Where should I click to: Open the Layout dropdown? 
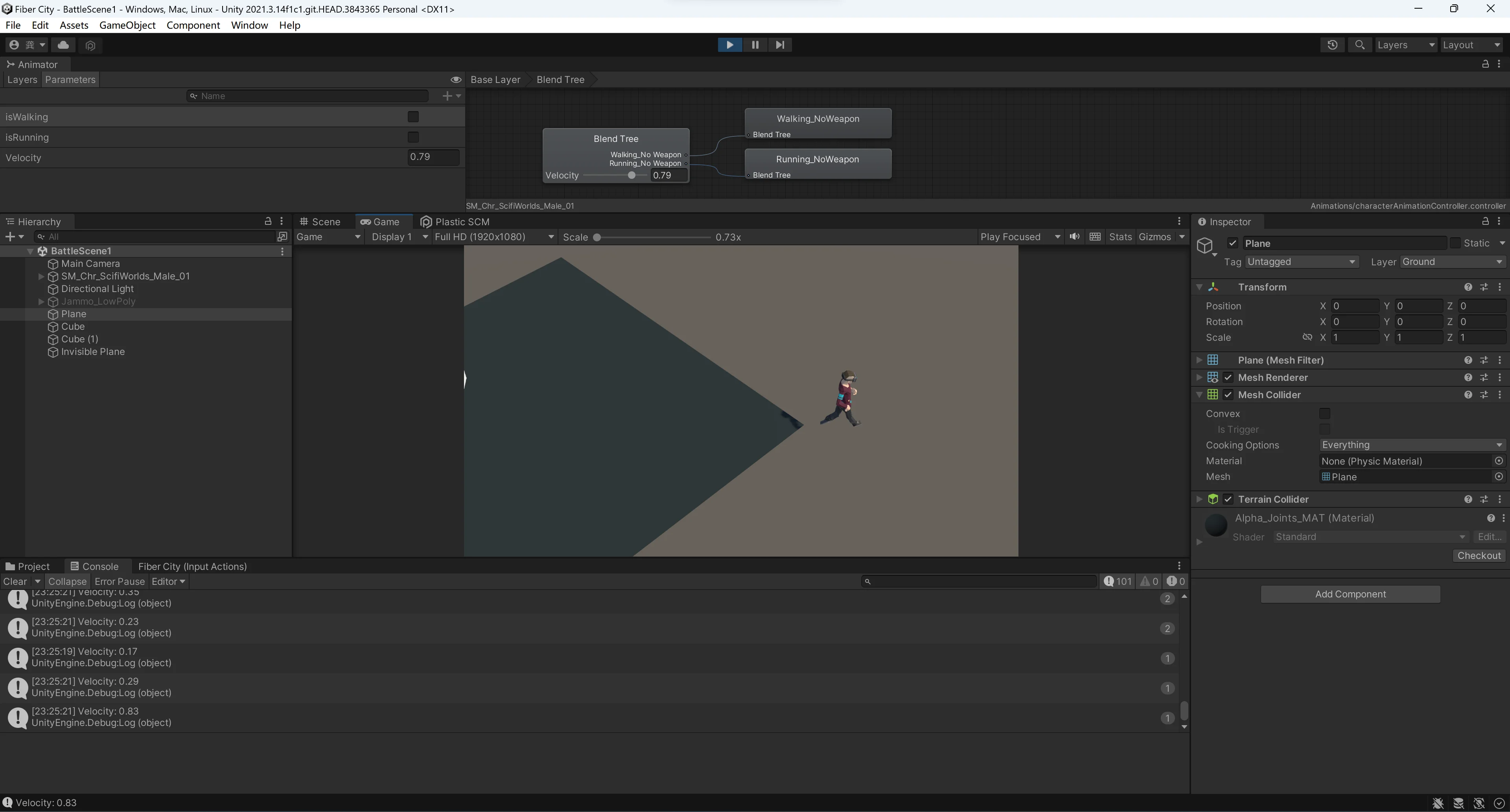pos(1471,45)
